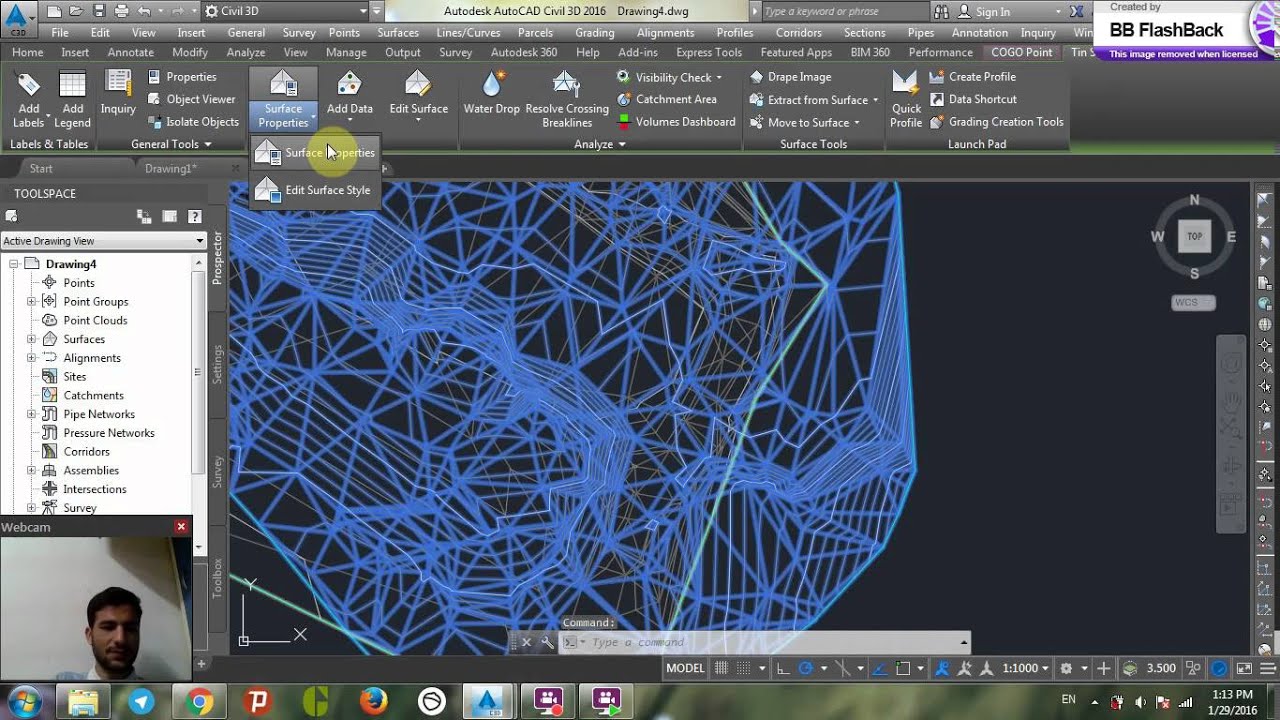This screenshot has height=720, width=1280.
Task: Customize command line with wrench icon
Action: click(547, 642)
